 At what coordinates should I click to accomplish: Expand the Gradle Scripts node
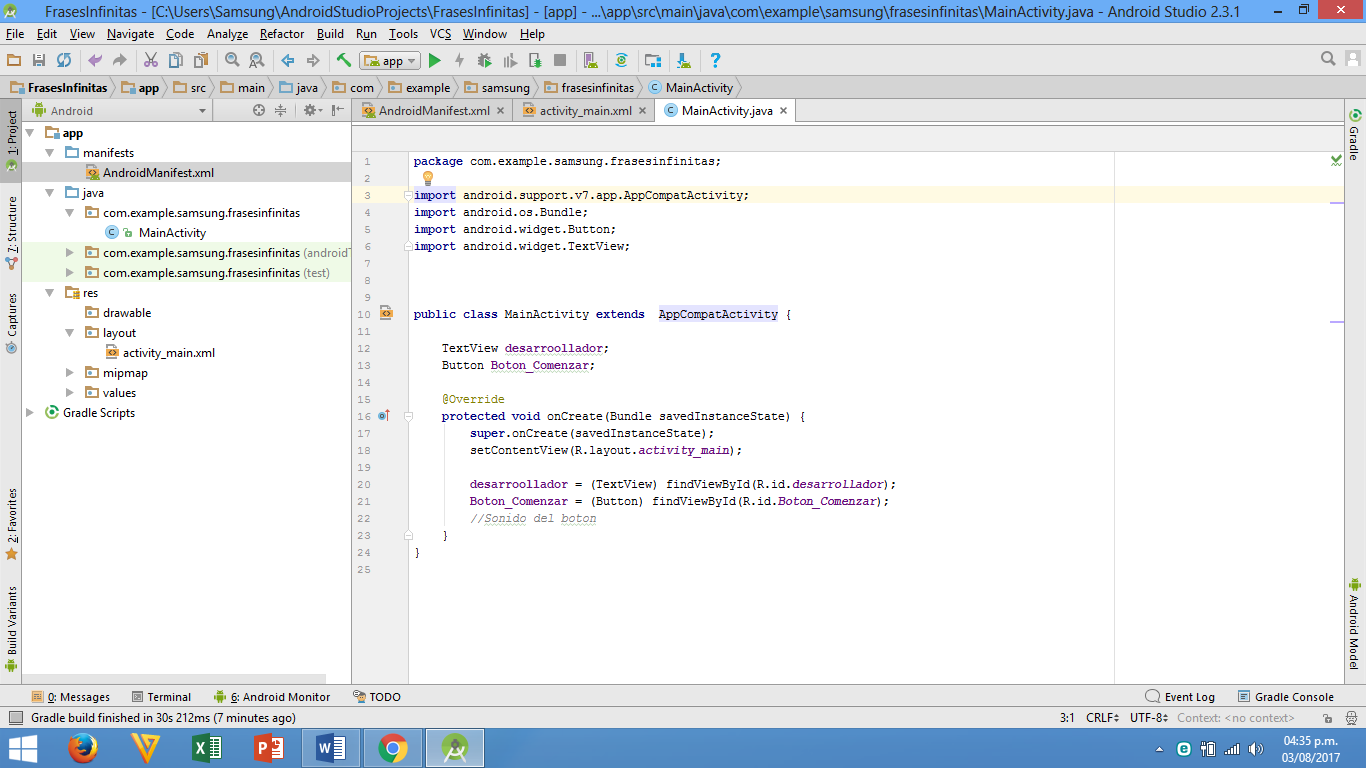(x=30, y=413)
